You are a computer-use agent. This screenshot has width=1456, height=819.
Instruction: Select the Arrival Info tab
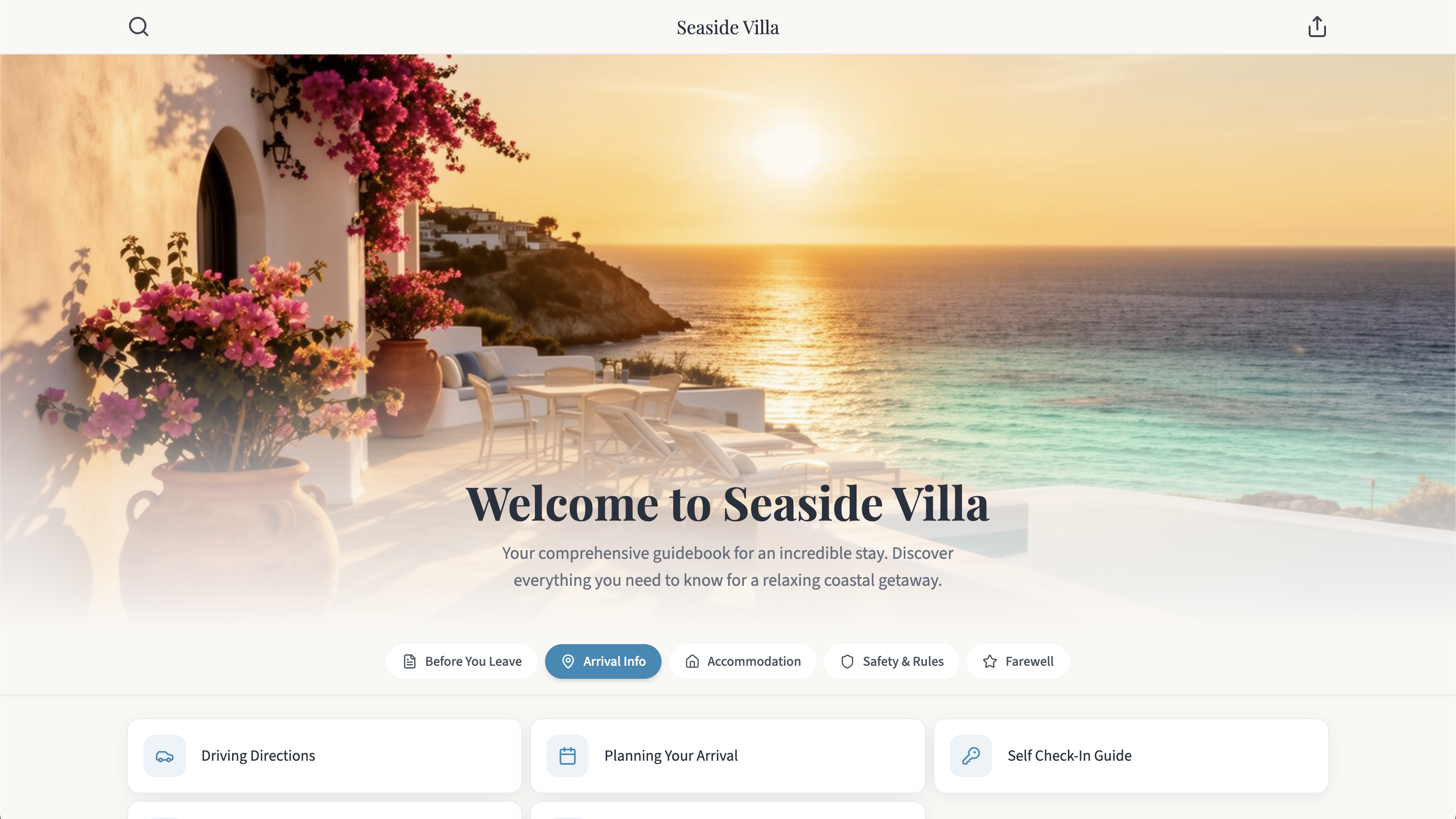click(x=603, y=661)
